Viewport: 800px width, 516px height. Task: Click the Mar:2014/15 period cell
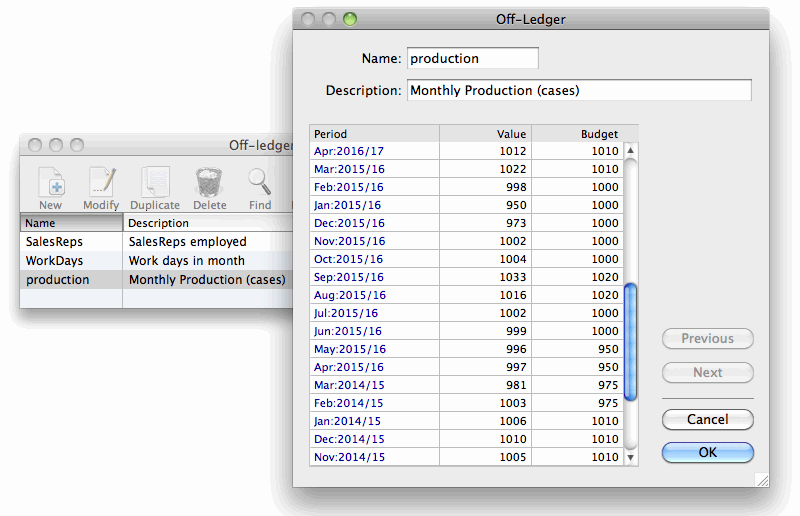coord(374,385)
